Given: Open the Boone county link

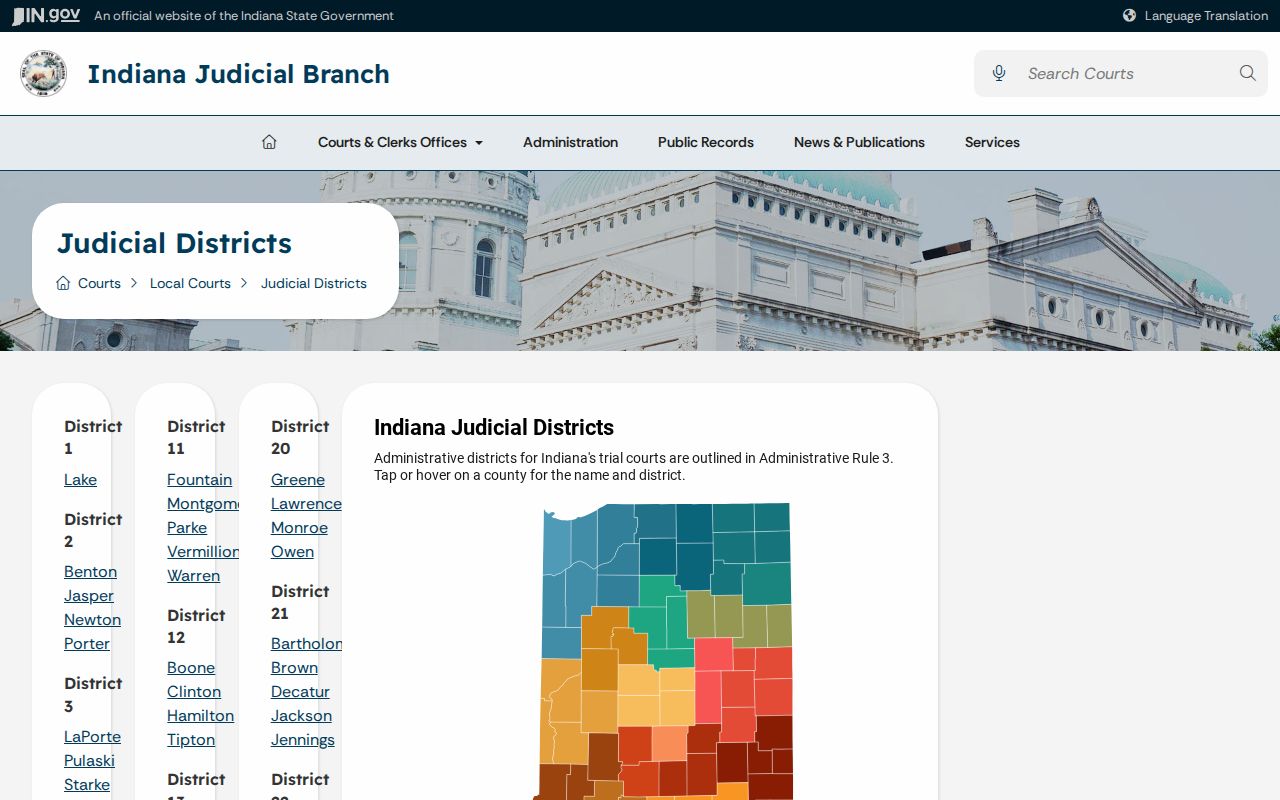Looking at the screenshot, I should tap(191, 668).
